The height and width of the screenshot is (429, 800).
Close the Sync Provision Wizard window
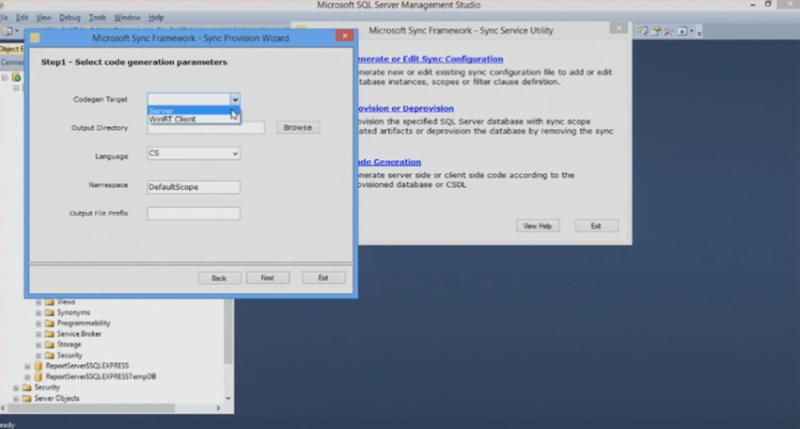click(345, 36)
